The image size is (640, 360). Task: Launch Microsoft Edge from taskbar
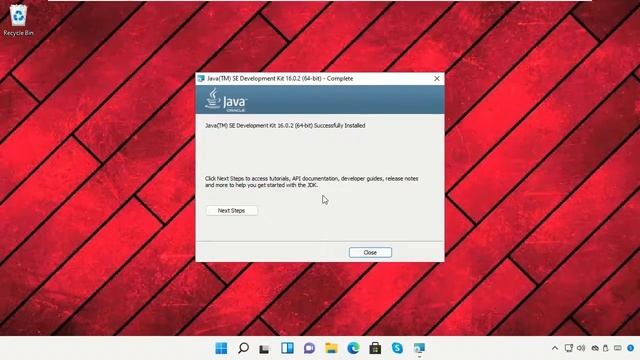pos(353,348)
